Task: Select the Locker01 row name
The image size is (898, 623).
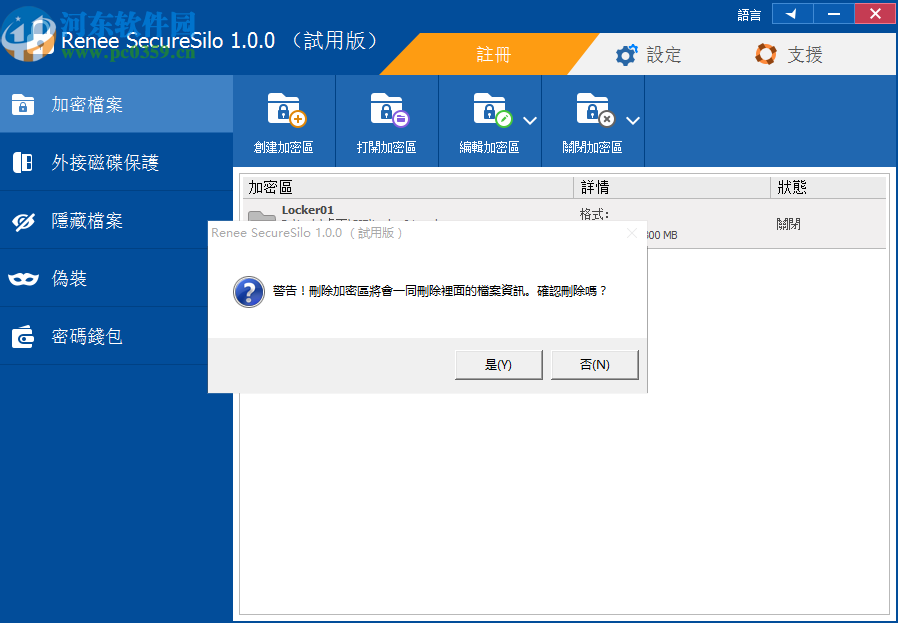Action: 308,210
